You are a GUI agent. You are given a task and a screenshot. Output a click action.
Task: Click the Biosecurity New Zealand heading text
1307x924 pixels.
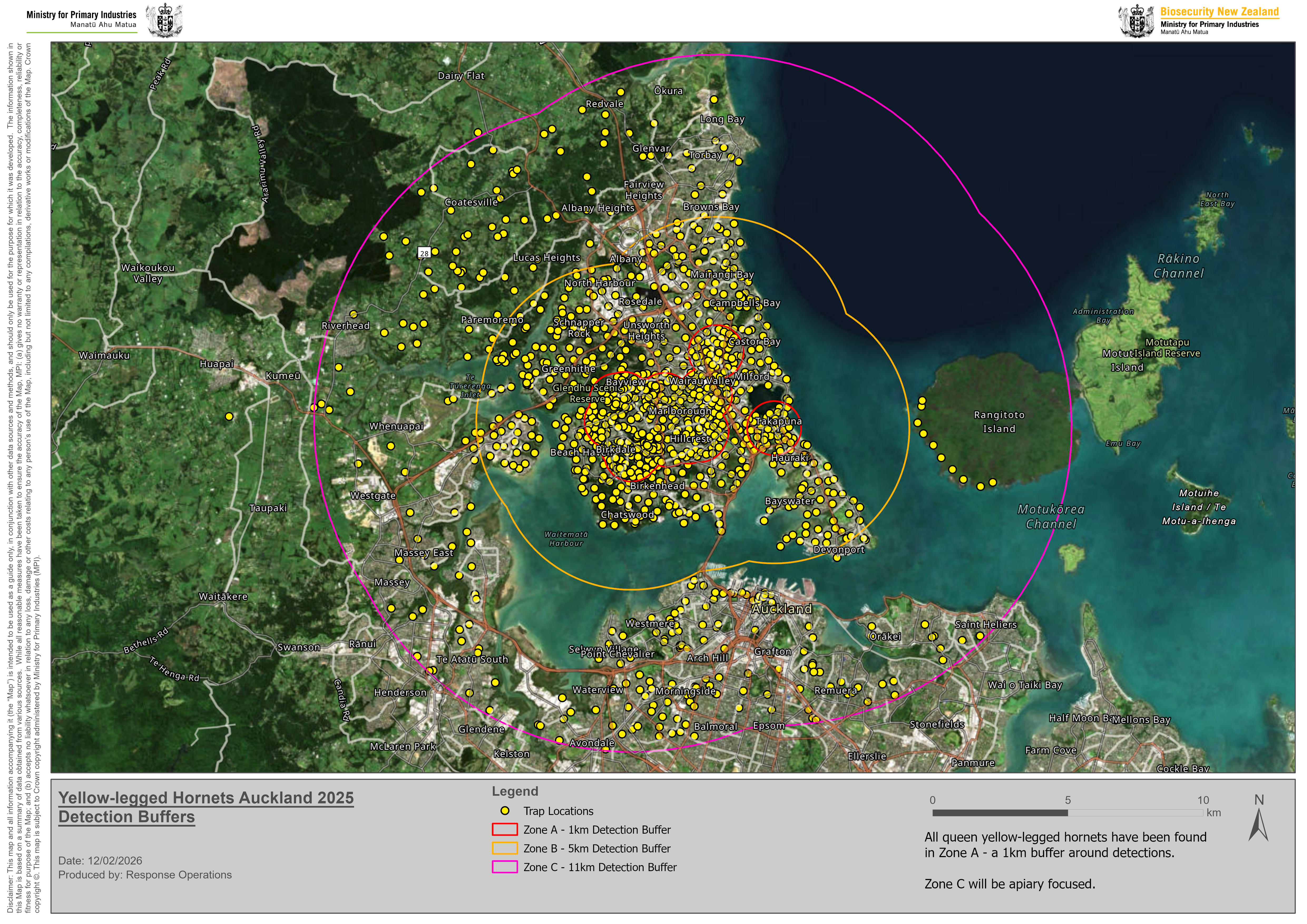point(1219,11)
